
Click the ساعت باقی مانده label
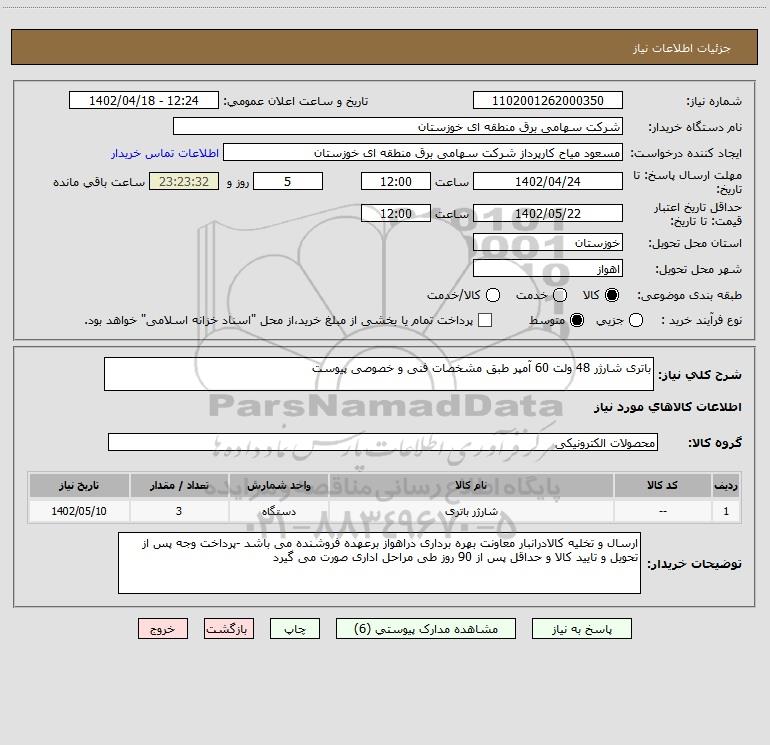[99, 182]
